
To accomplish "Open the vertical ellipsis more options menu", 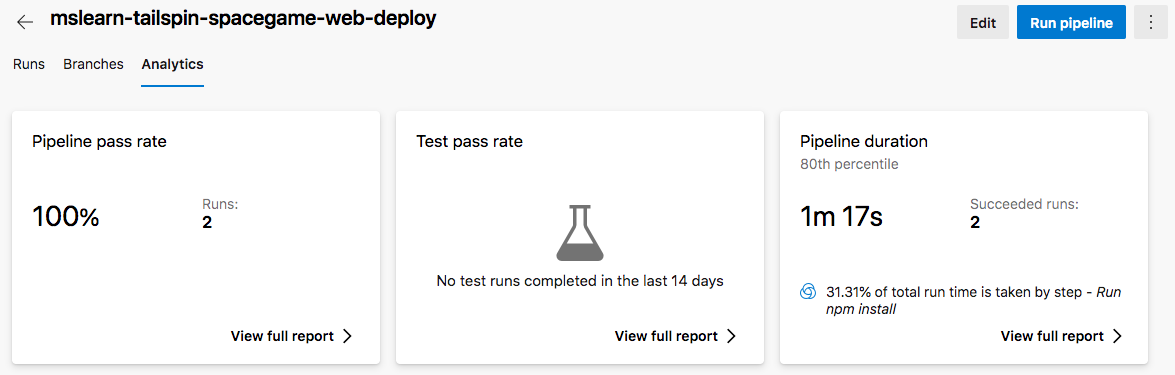I will [1152, 22].
